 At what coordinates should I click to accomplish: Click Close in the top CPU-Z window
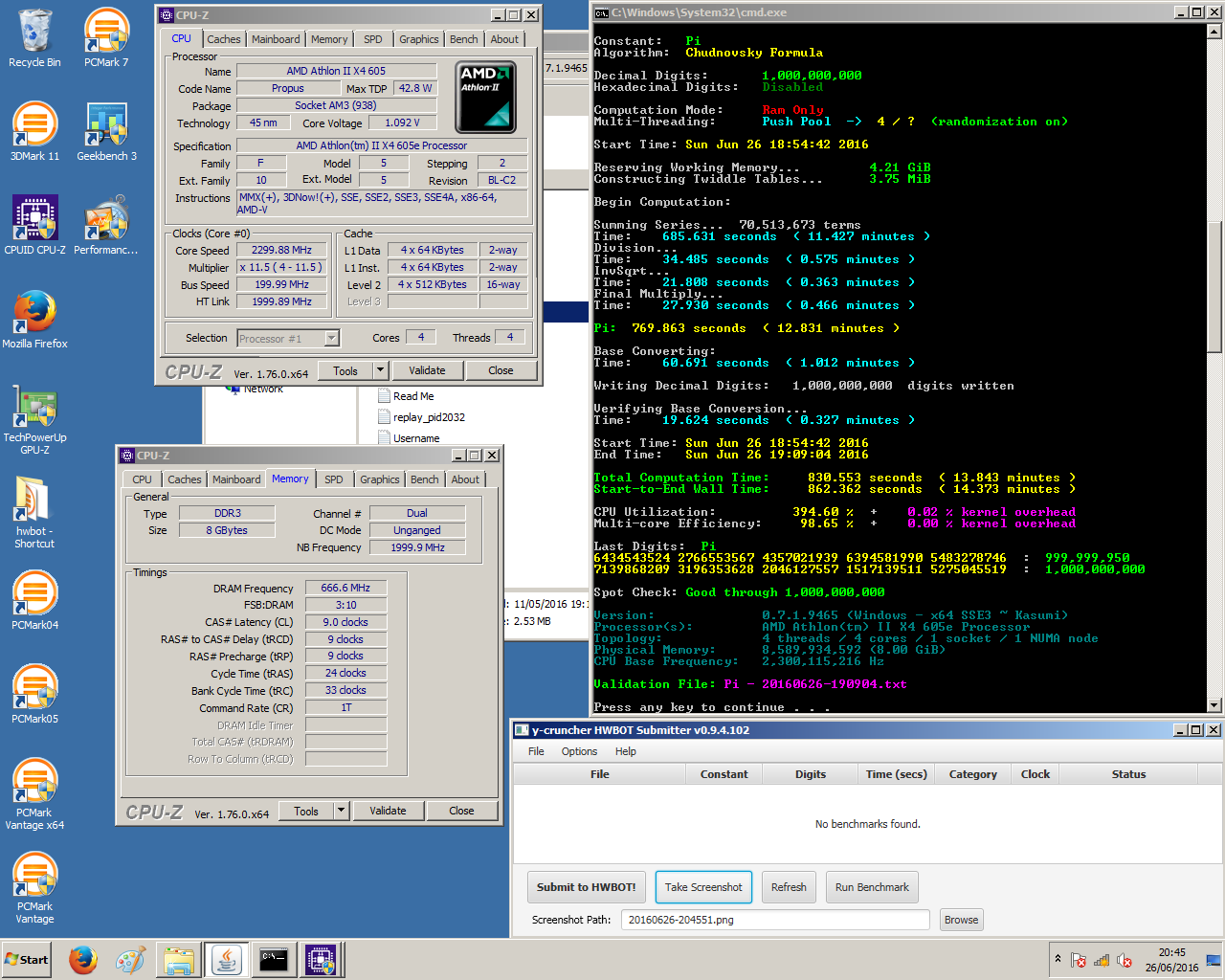501,370
